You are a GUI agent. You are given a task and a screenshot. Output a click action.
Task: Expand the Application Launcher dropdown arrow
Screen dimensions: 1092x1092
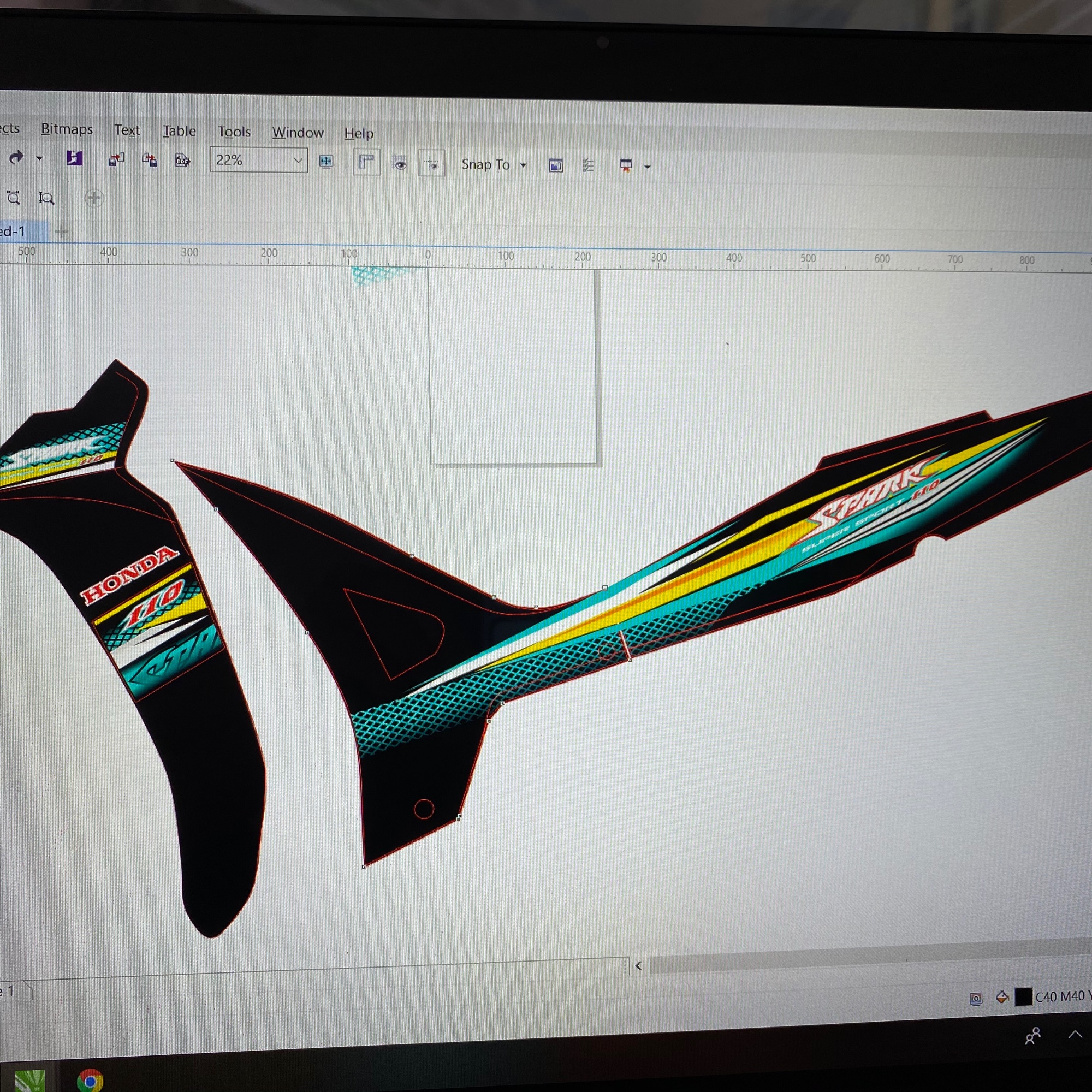coord(648,167)
